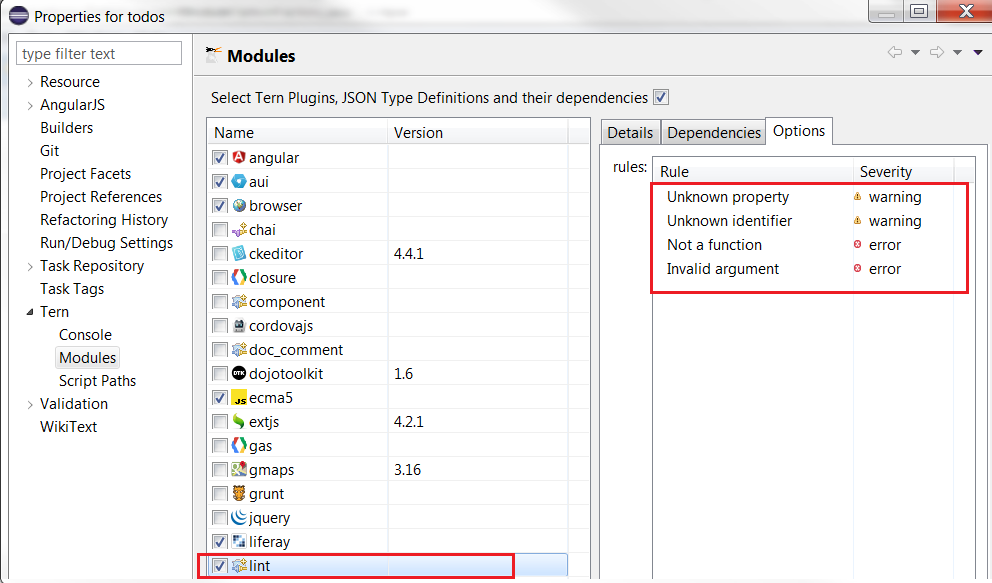
Task: Click the jquery module icon
Action: coord(239,518)
